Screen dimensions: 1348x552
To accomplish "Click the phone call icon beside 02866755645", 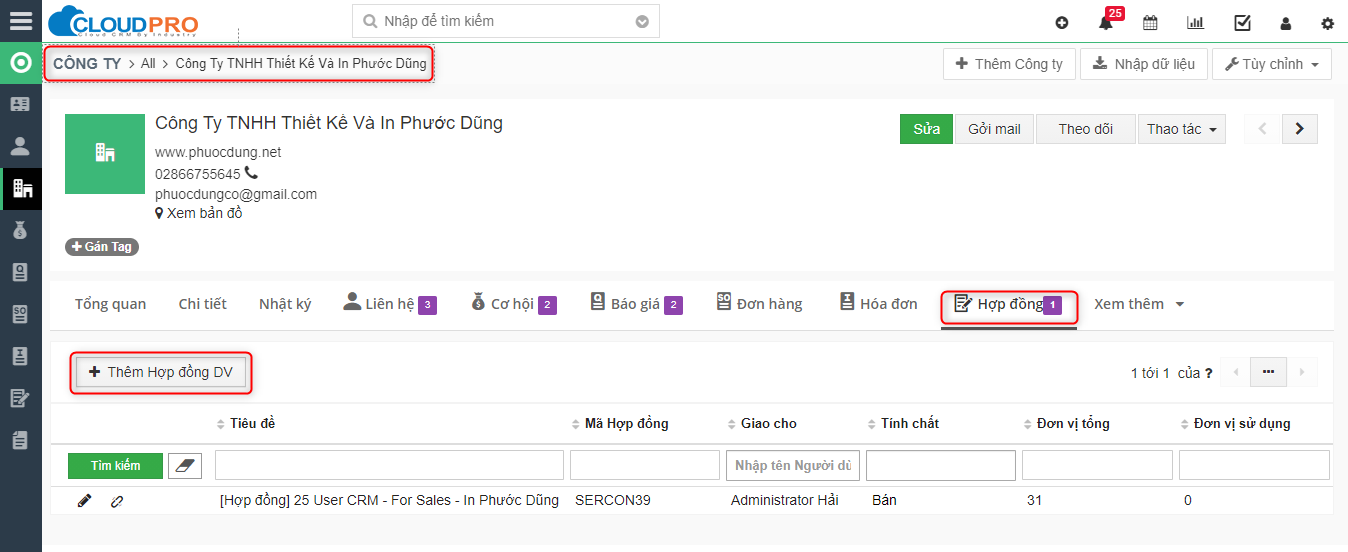I will (x=251, y=173).
